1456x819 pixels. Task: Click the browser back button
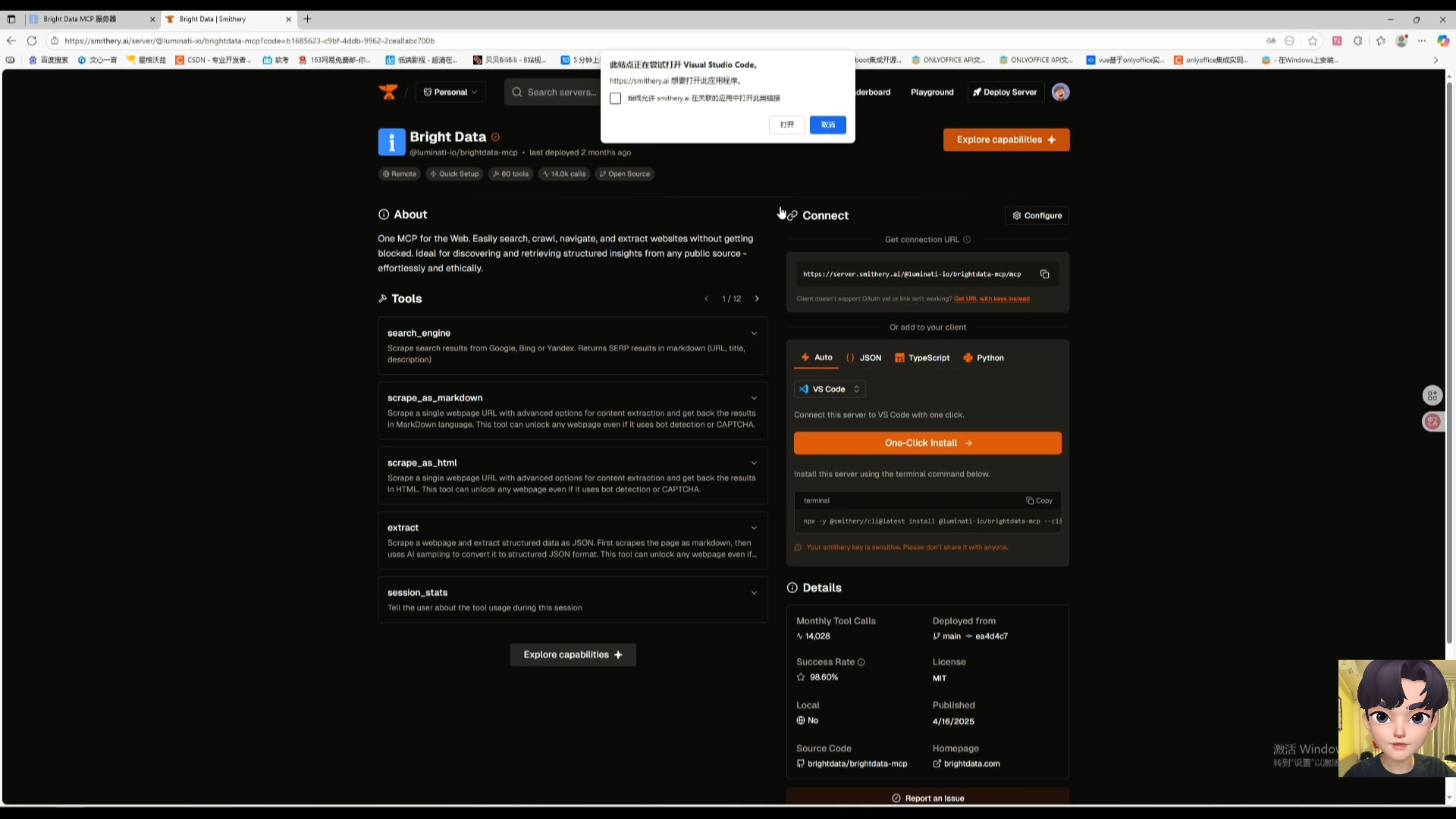click(x=11, y=41)
